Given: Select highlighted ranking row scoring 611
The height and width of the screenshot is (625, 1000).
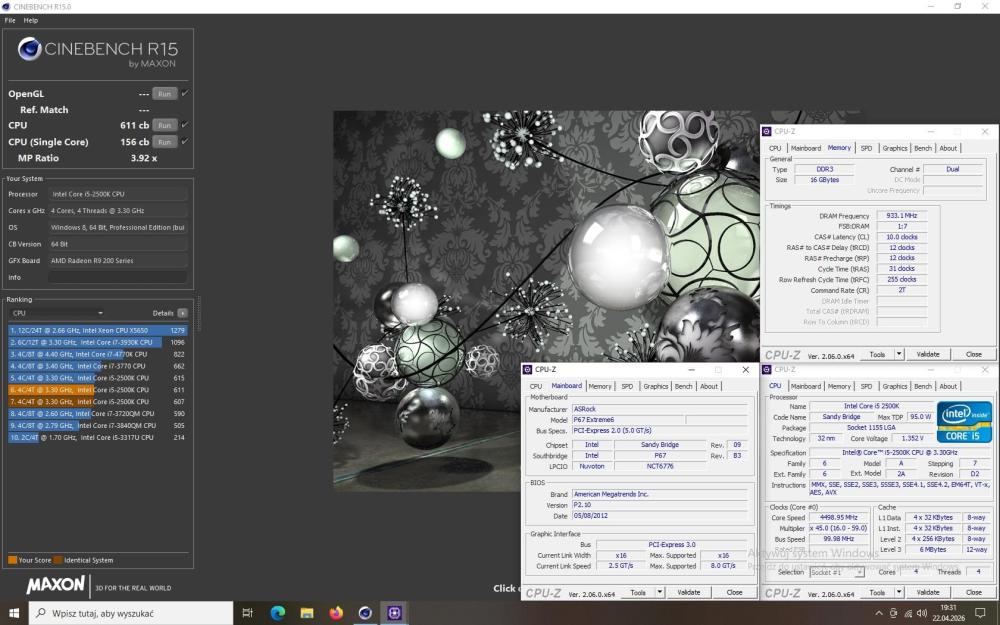Looking at the screenshot, I should click(98, 390).
